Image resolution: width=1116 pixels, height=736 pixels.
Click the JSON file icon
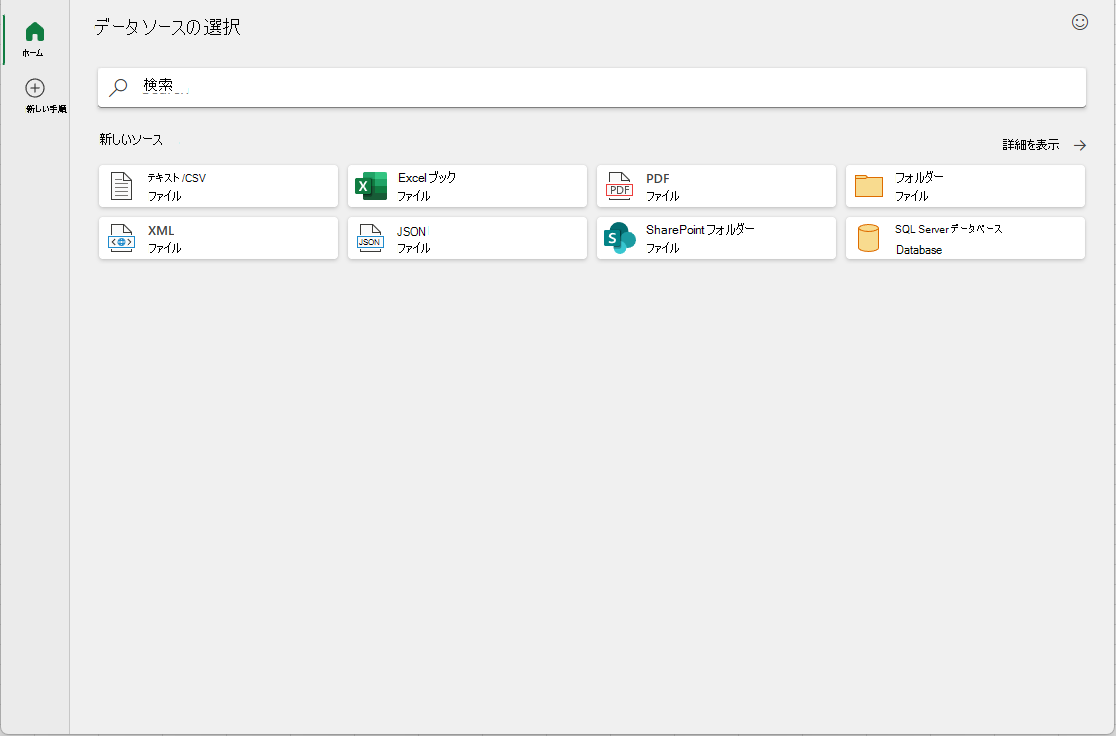click(370, 238)
